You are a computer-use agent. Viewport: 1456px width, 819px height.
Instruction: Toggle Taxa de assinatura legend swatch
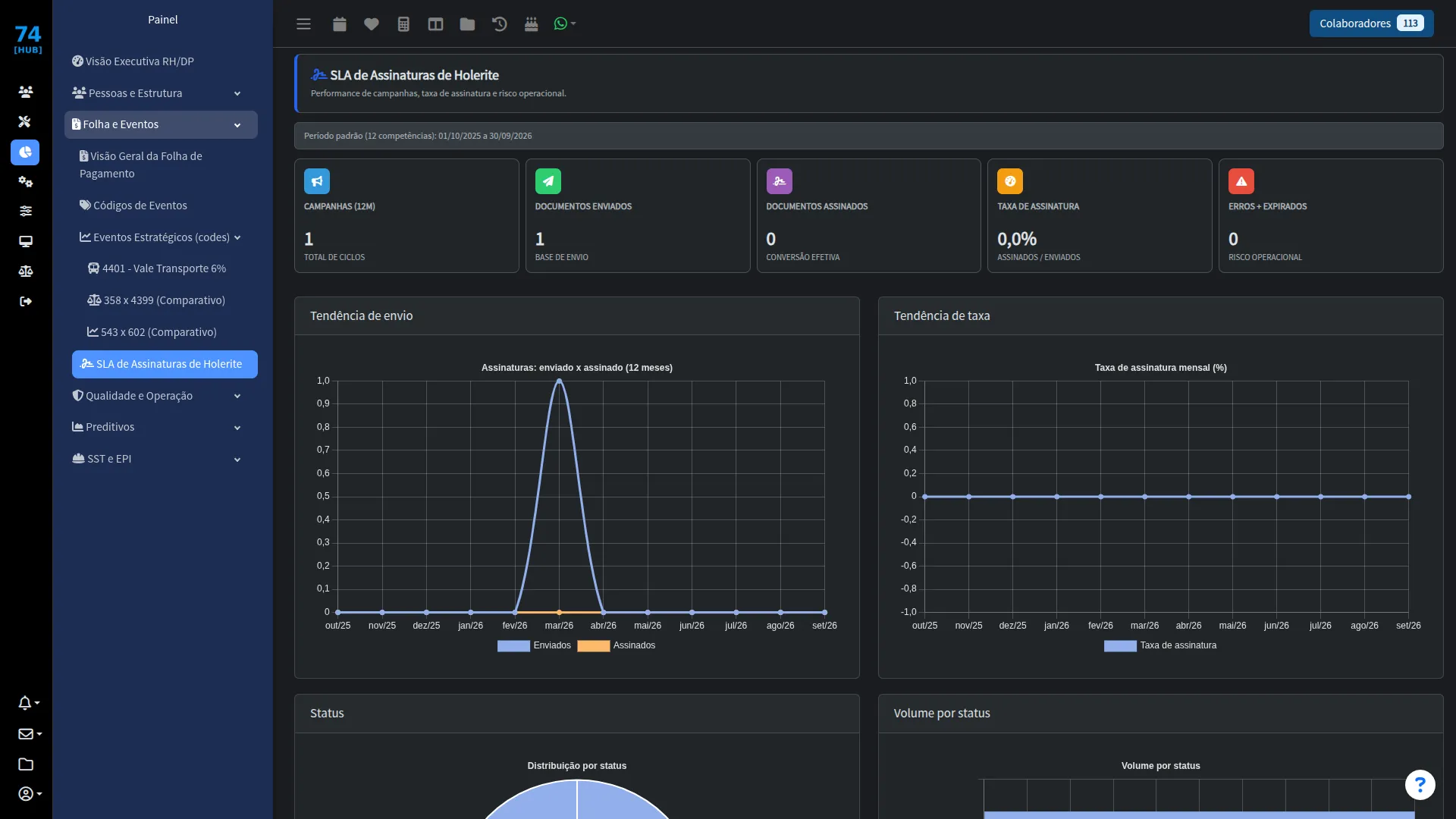pyautogui.click(x=1120, y=646)
